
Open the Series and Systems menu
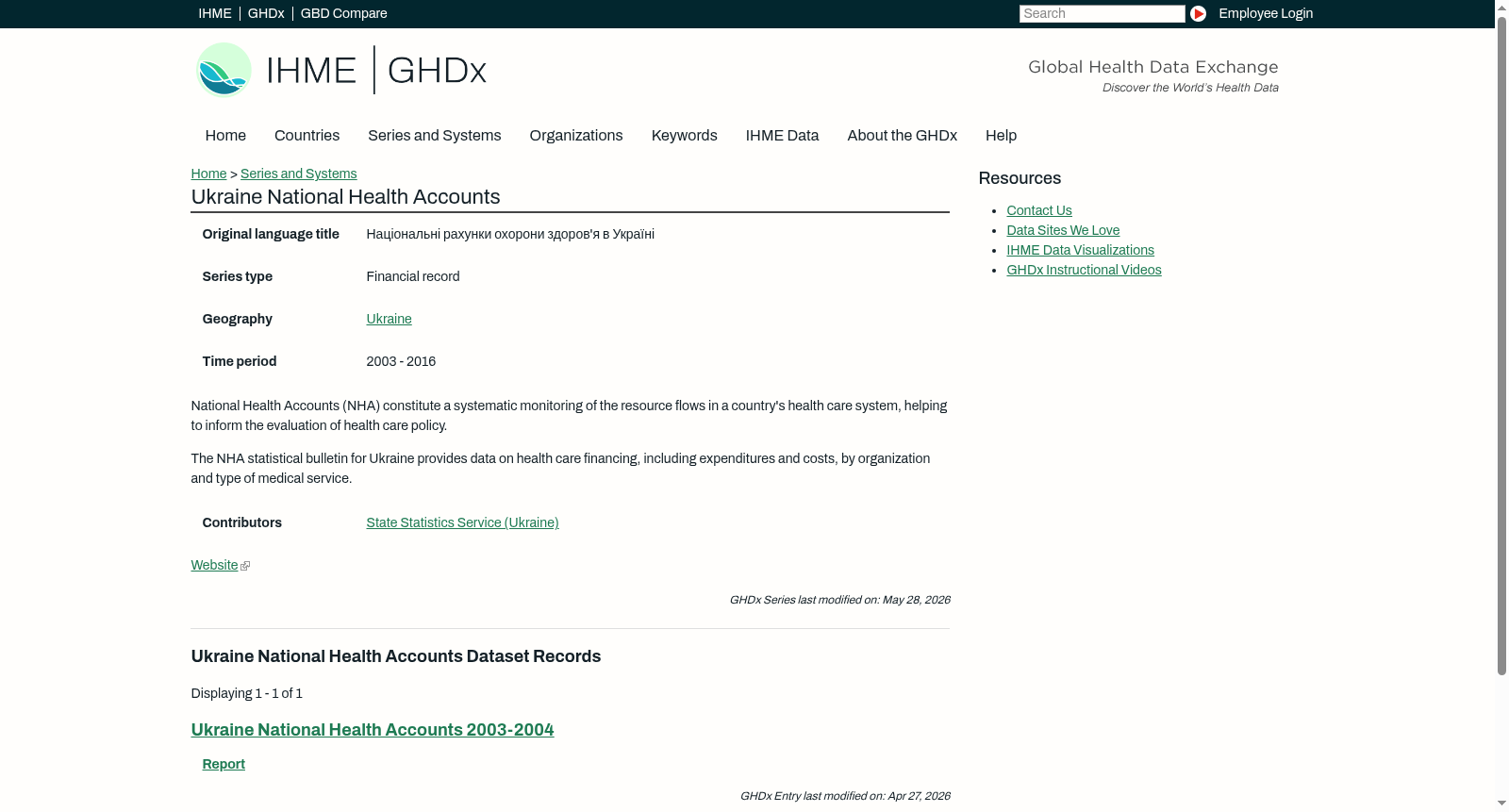click(434, 136)
